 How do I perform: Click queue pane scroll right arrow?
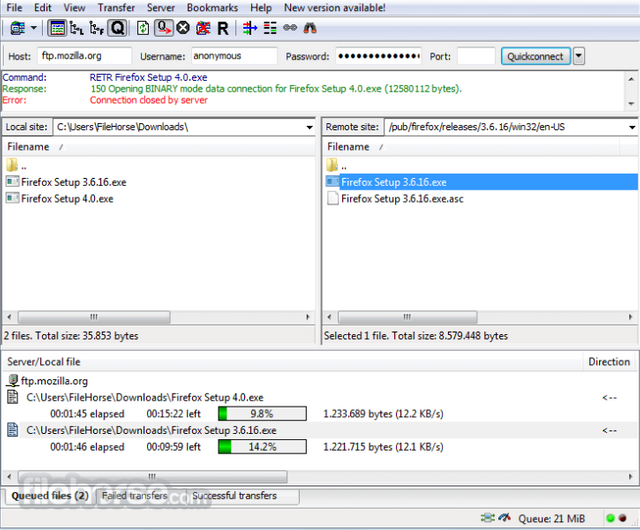pos(630,477)
